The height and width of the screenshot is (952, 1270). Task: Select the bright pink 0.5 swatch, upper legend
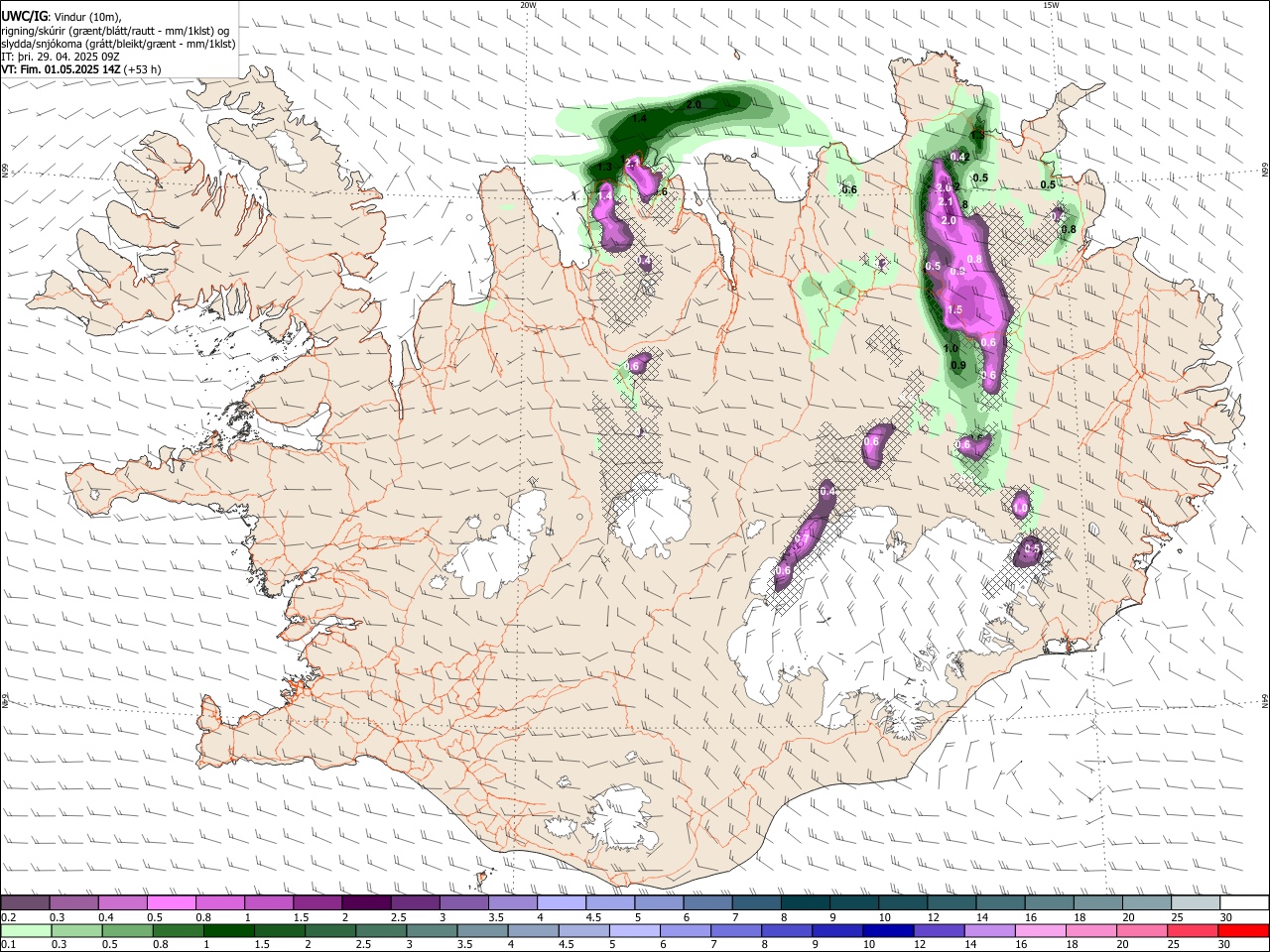pyautogui.click(x=171, y=902)
